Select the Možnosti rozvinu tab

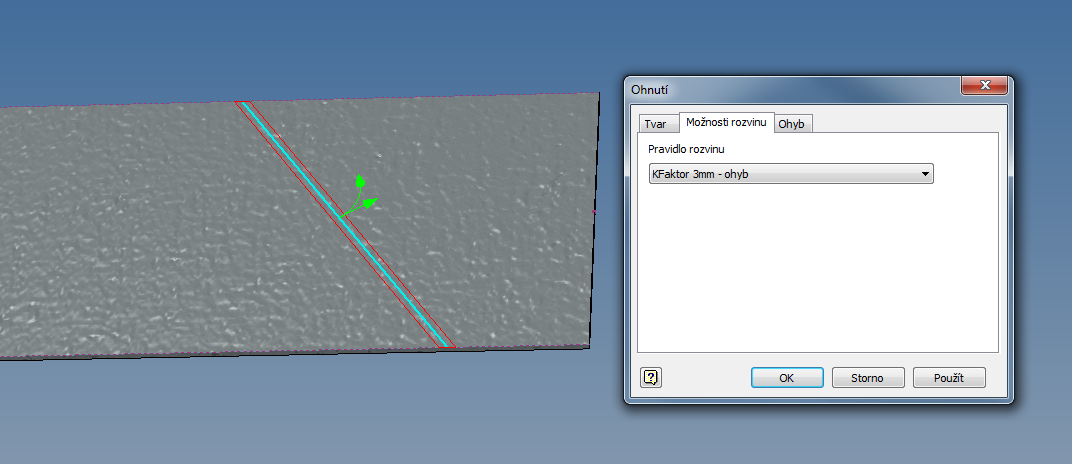point(726,122)
